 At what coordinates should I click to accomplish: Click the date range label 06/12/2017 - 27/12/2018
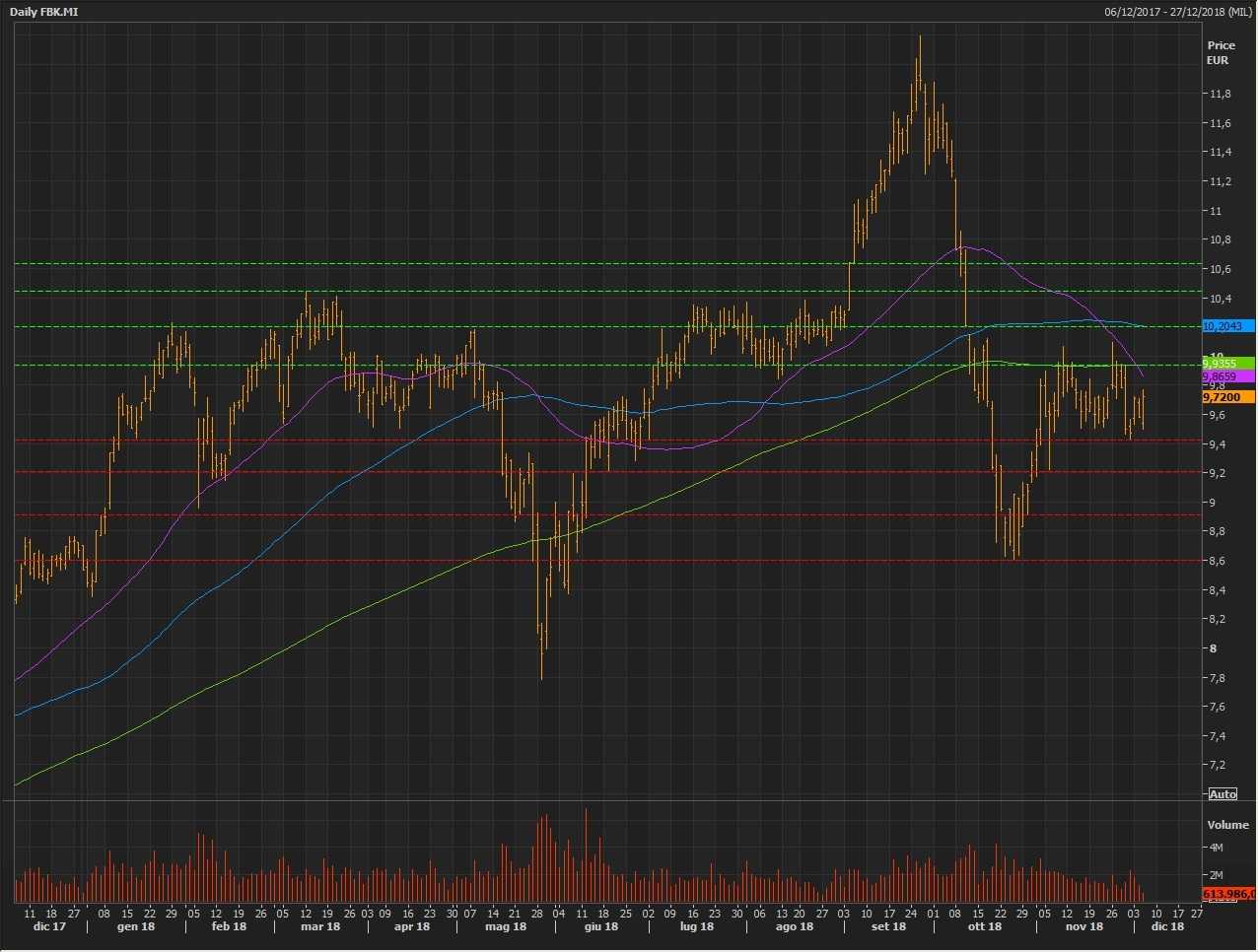[1178, 12]
